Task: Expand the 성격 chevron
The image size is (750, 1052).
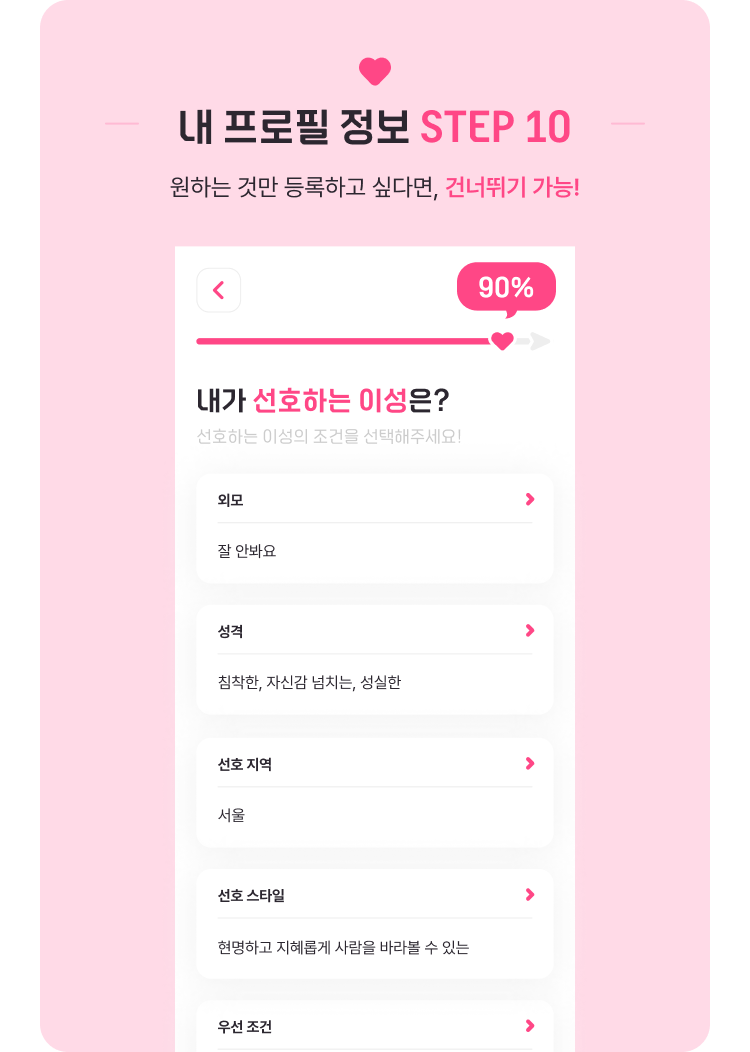Action: point(530,630)
